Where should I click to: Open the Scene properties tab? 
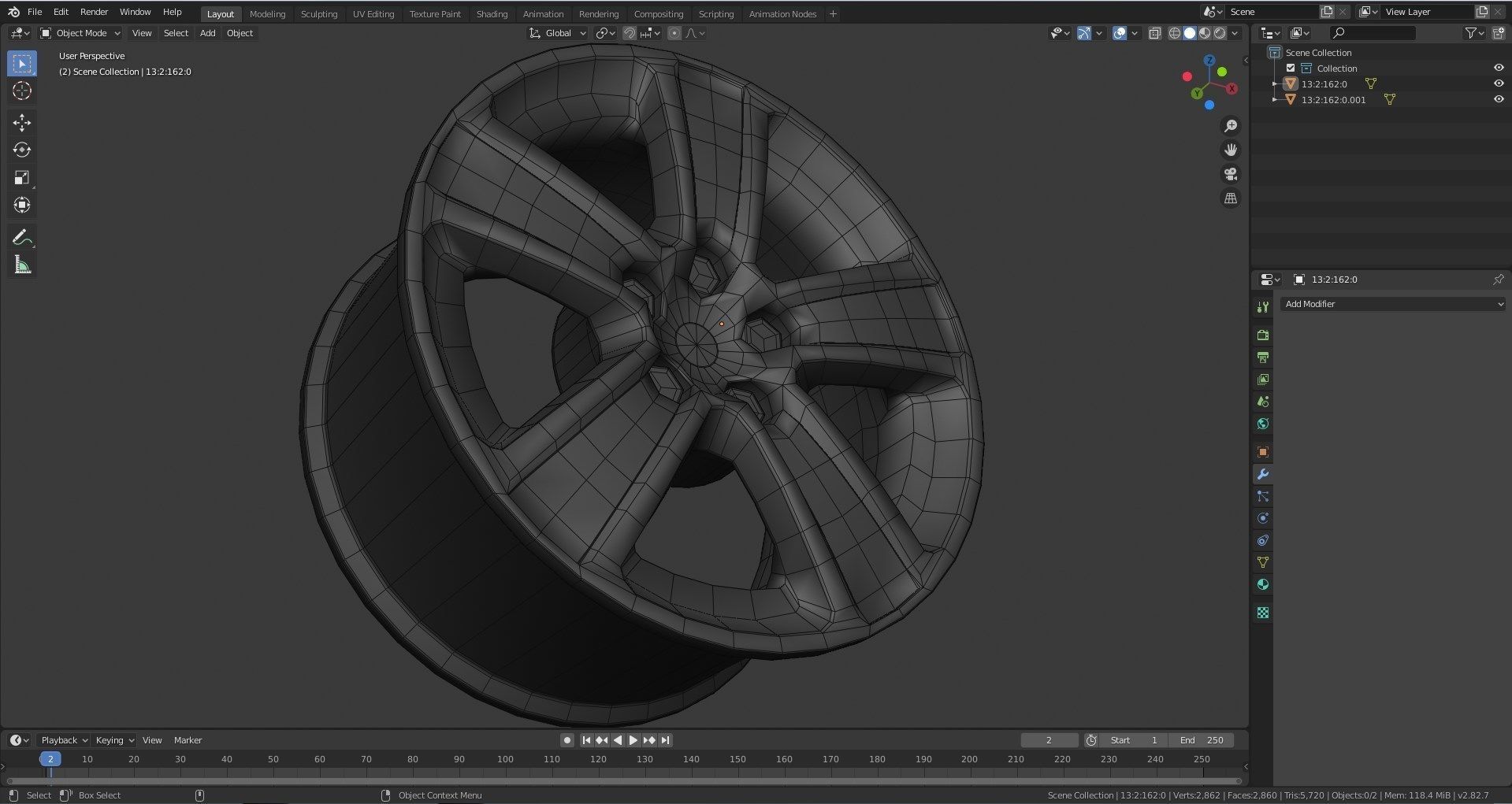click(1263, 402)
